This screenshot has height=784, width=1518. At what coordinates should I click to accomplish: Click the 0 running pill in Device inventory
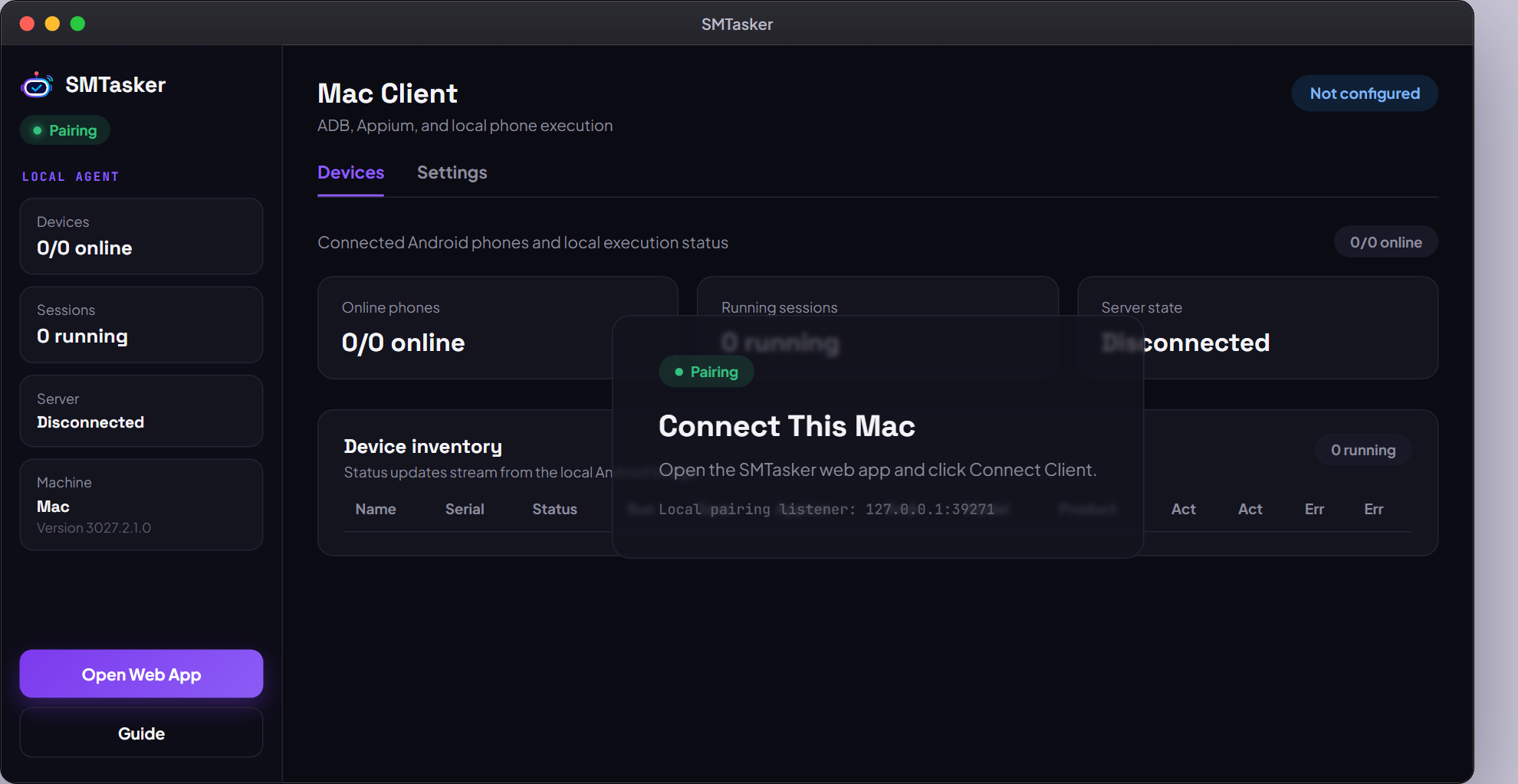pos(1363,450)
